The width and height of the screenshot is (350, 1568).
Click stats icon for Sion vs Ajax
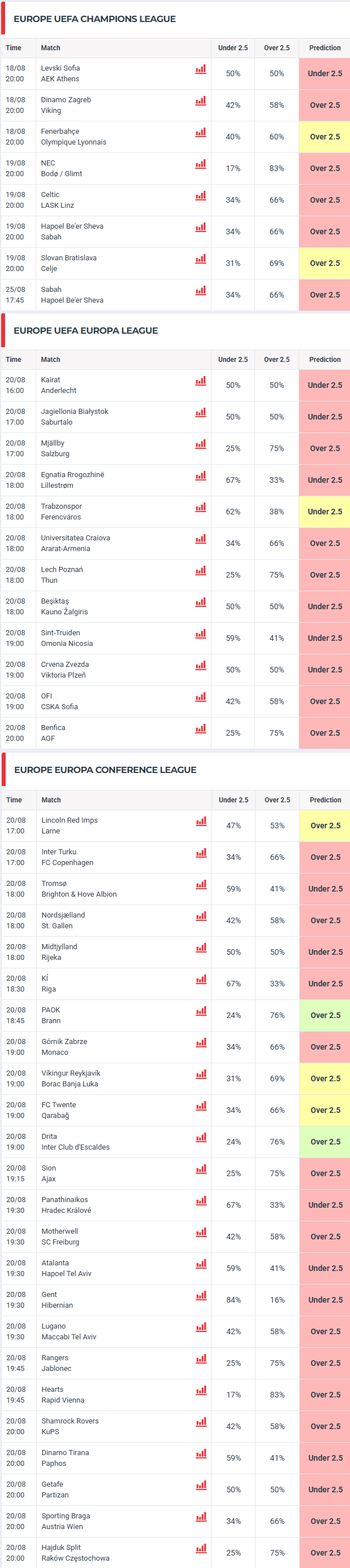click(201, 1170)
